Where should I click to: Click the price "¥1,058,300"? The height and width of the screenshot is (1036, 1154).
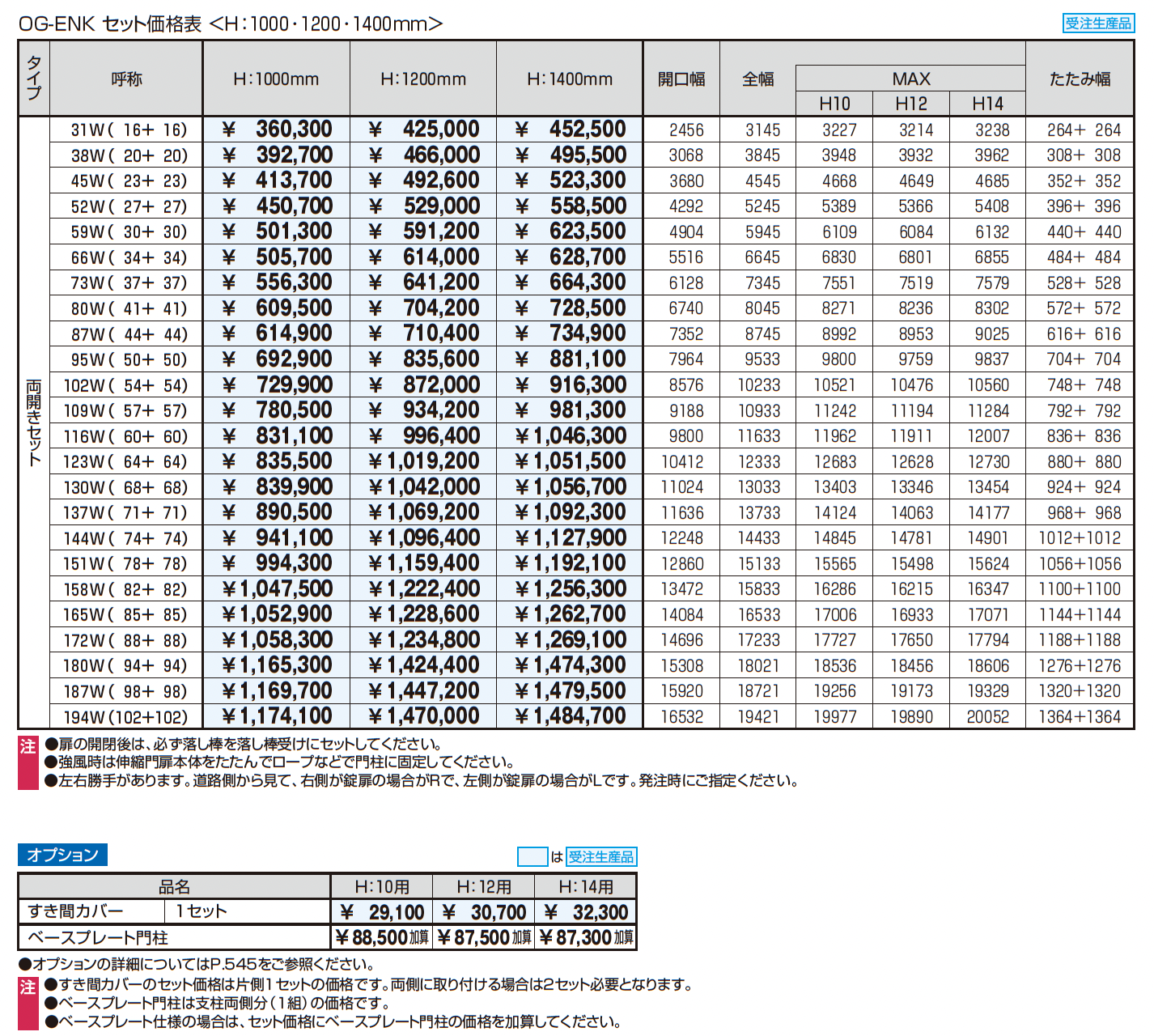pos(277,640)
